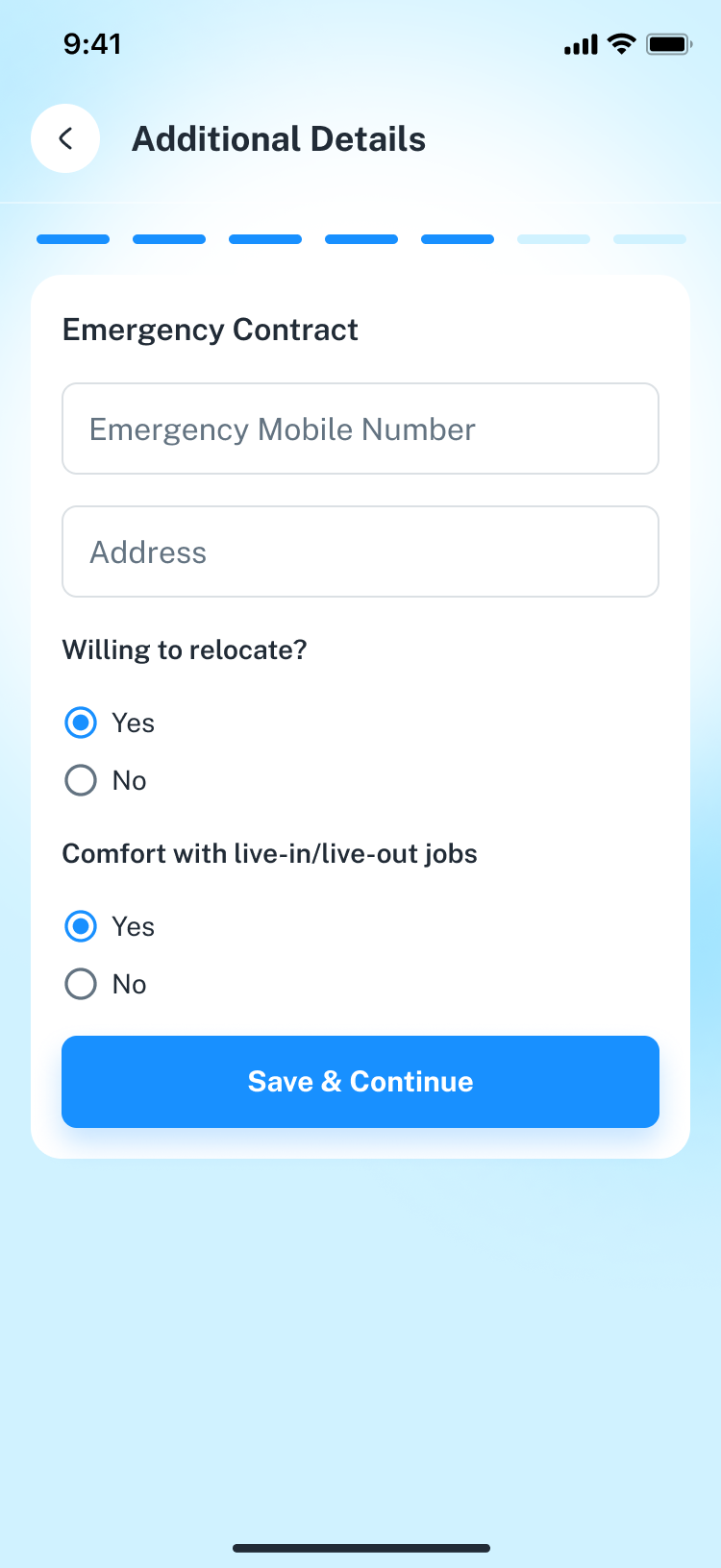Select the fourth progress step segment
The width and height of the screenshot is (721, 1568).
(361, 239)
